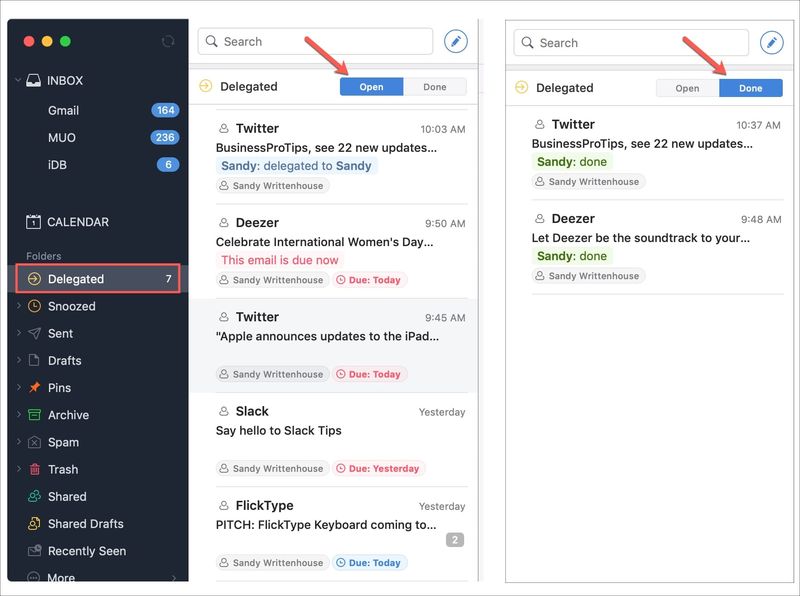Expand the Snoozed folder chevron
Image resolution: width=800 pixels, height=596 pixels.
click(19, 306)
